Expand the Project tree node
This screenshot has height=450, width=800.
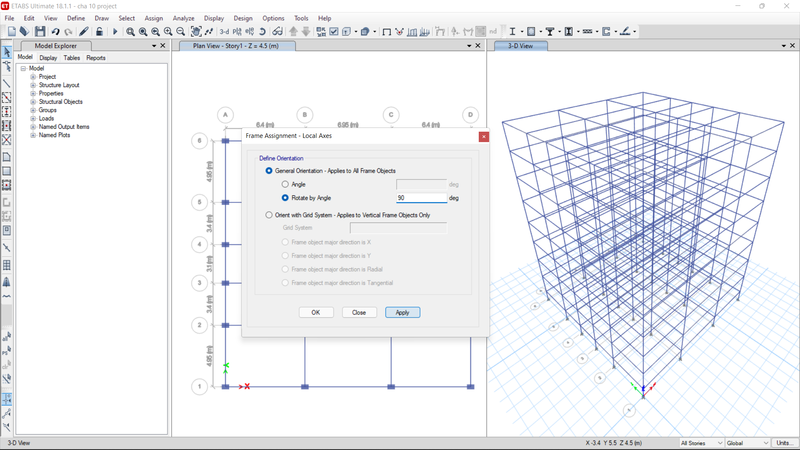pos(33,77)
